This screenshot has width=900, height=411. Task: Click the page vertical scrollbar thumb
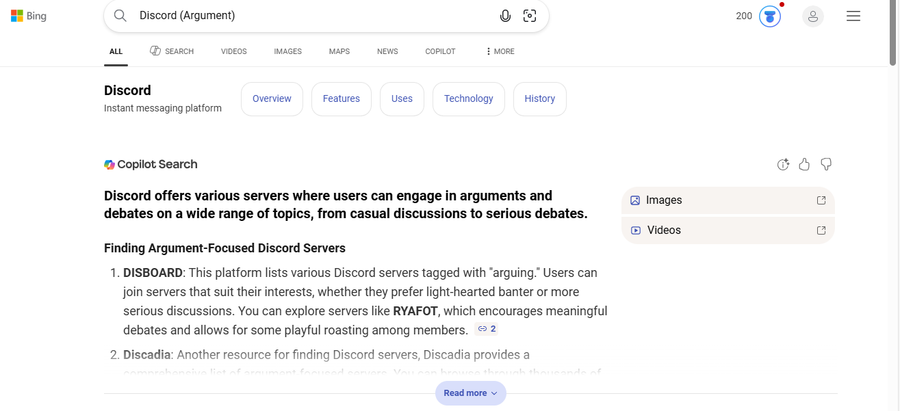coord(893,32)
